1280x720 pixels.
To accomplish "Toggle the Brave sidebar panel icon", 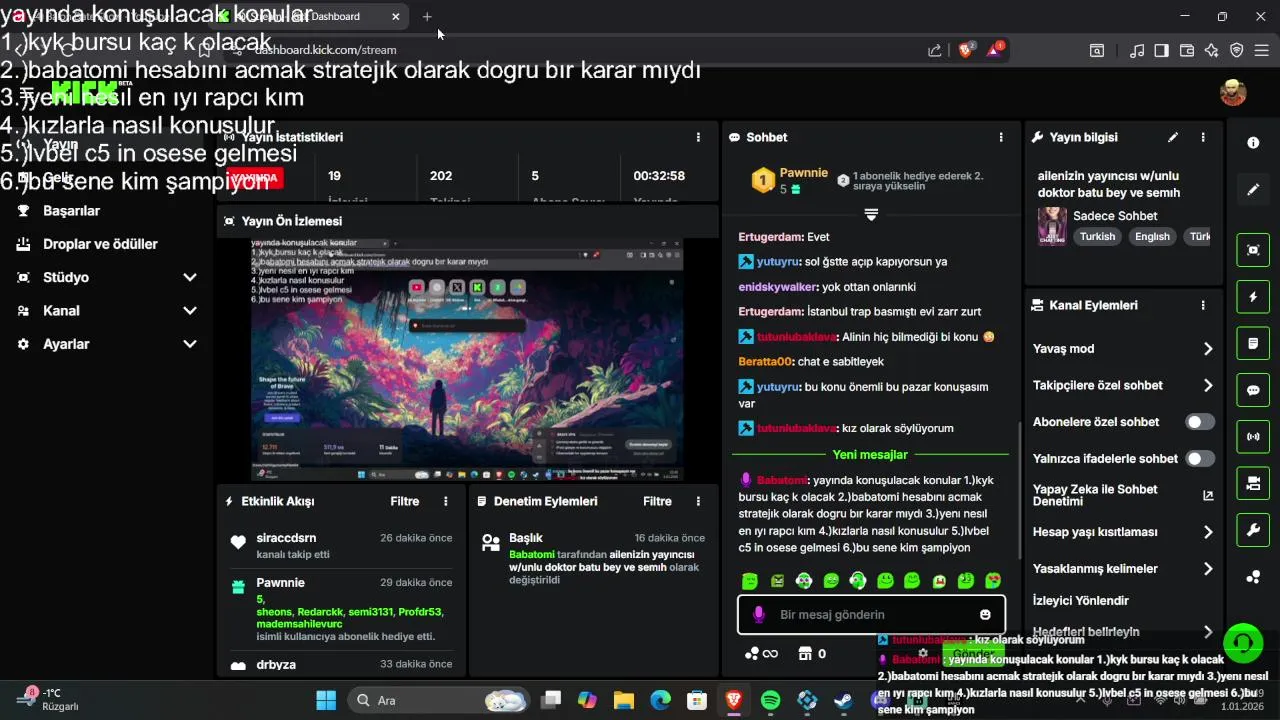I will click(x=1162, y=50).
